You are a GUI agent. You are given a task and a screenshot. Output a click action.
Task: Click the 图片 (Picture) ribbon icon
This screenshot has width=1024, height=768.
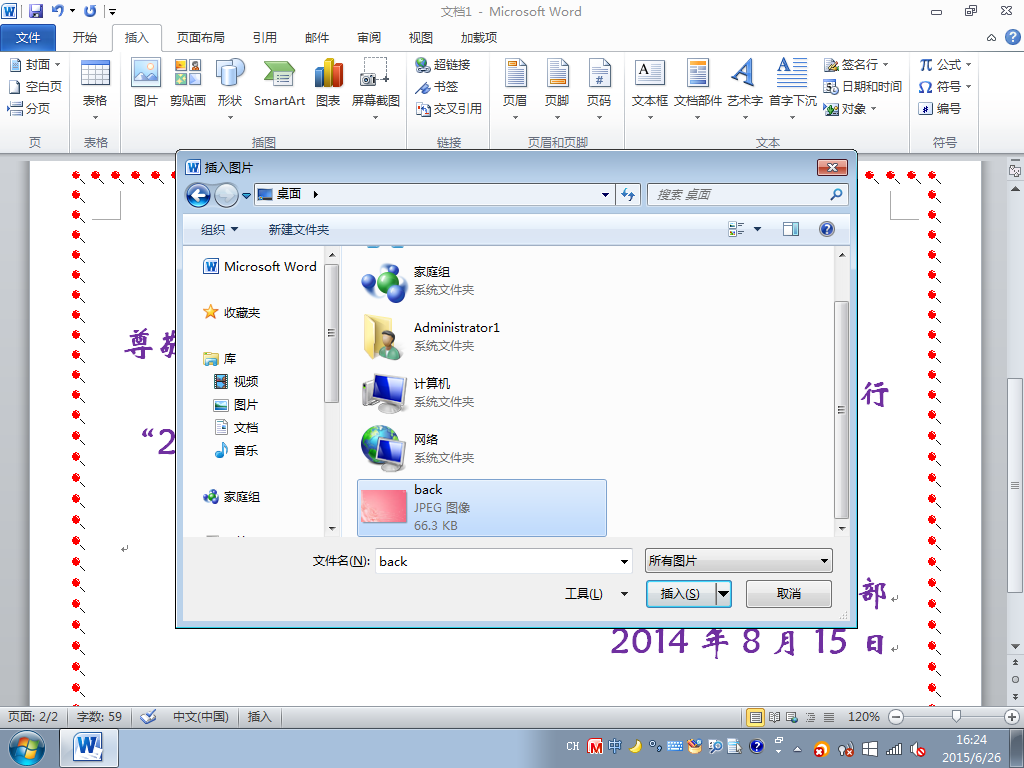[146, 82]
